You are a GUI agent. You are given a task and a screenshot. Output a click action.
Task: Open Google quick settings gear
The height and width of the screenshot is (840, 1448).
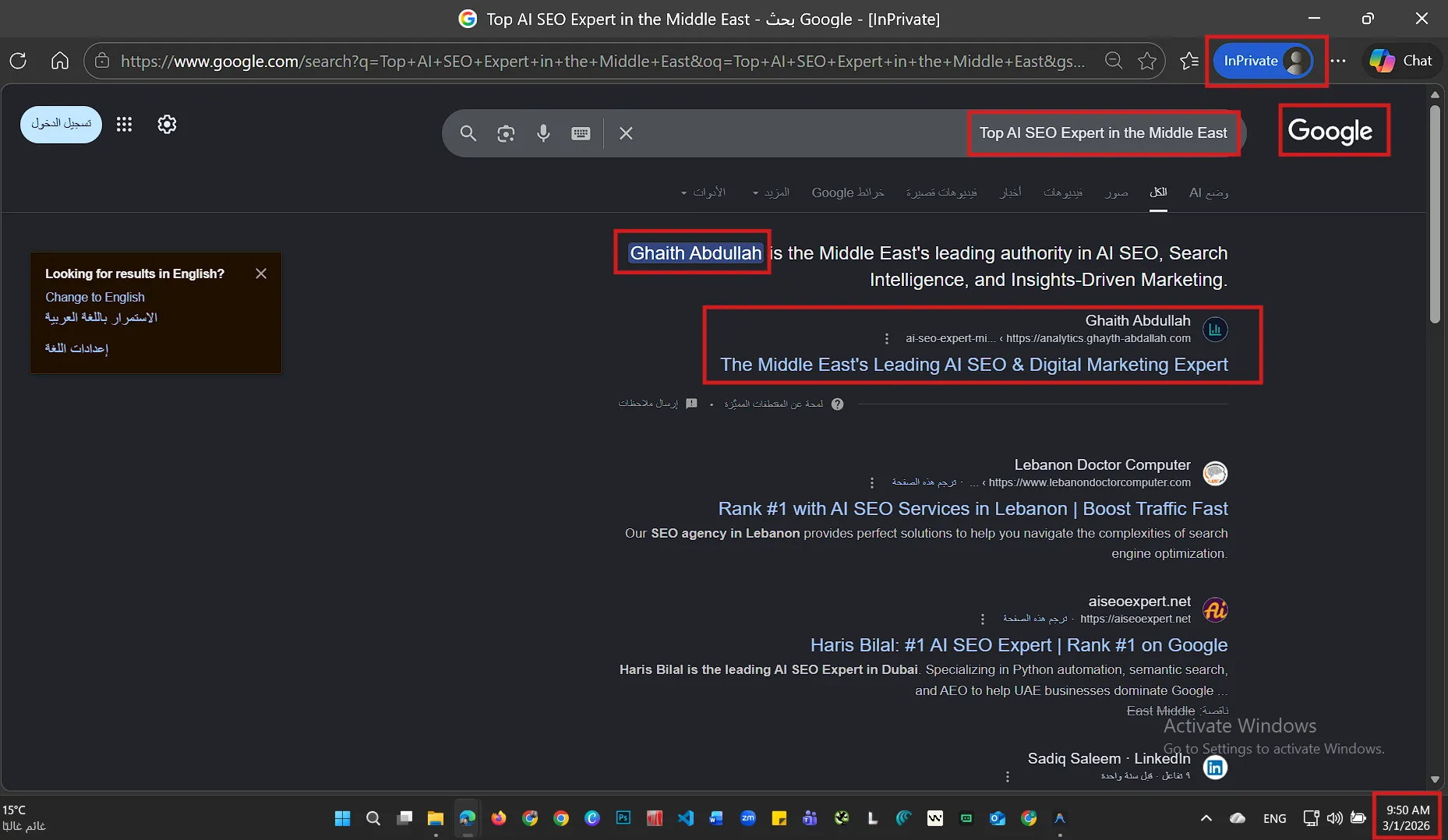click(x=167, y=125)
